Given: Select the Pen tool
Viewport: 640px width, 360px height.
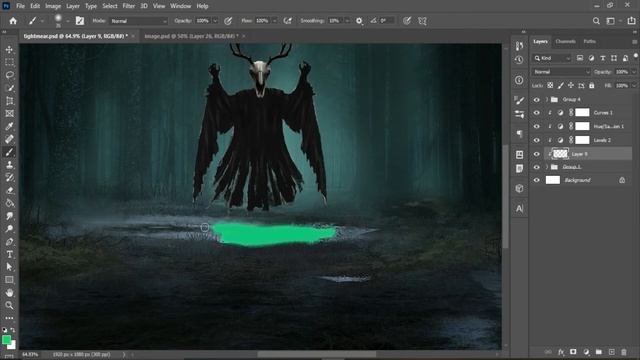Looking at the screenshot, I should coord(9,242).
